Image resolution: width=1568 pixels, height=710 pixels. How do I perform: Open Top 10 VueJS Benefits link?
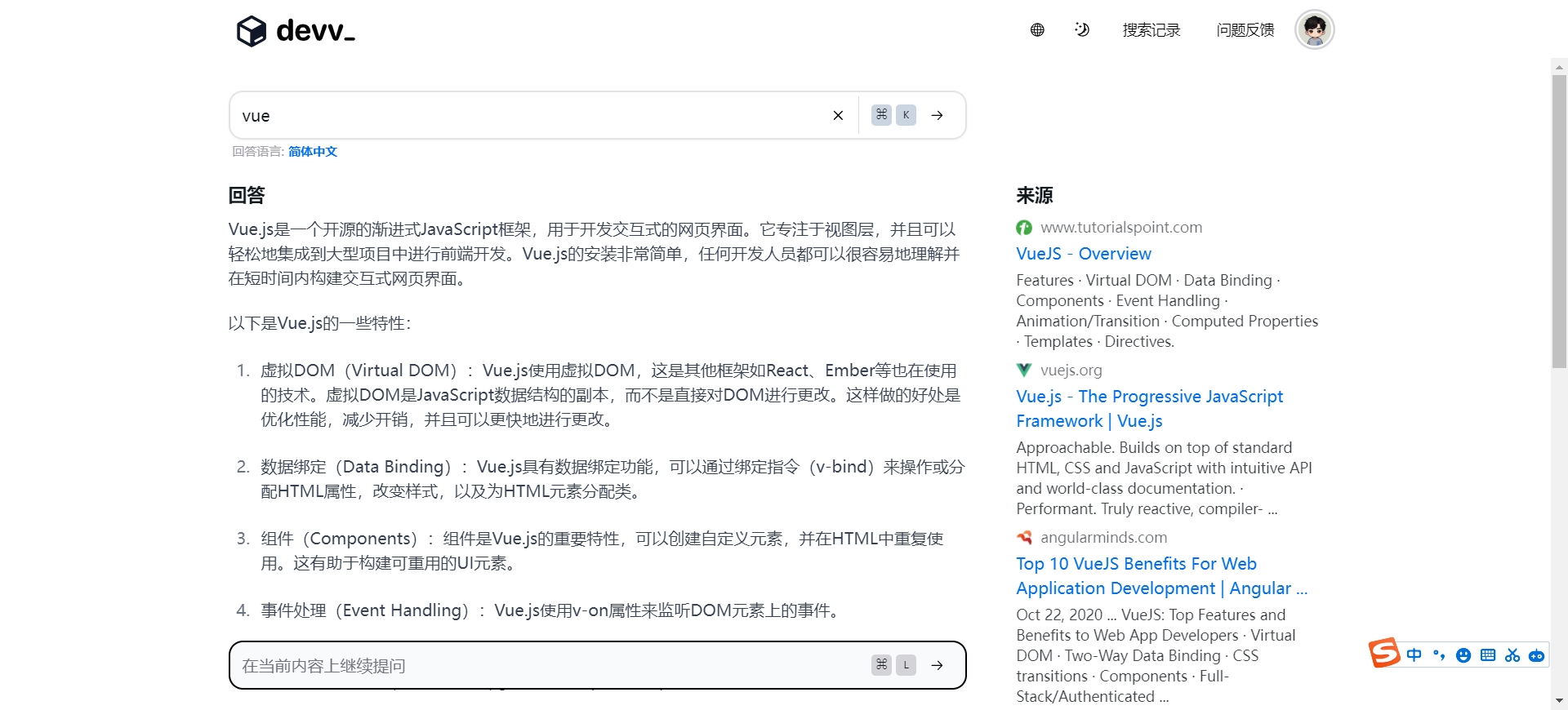point(1162,576)
